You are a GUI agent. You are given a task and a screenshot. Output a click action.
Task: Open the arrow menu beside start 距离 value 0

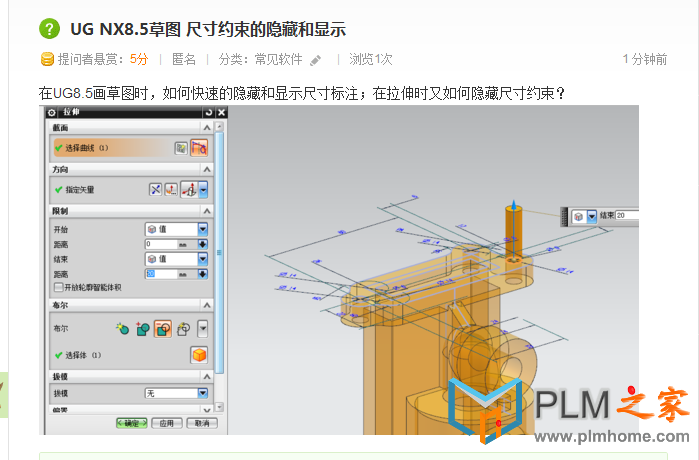point(203,244)
